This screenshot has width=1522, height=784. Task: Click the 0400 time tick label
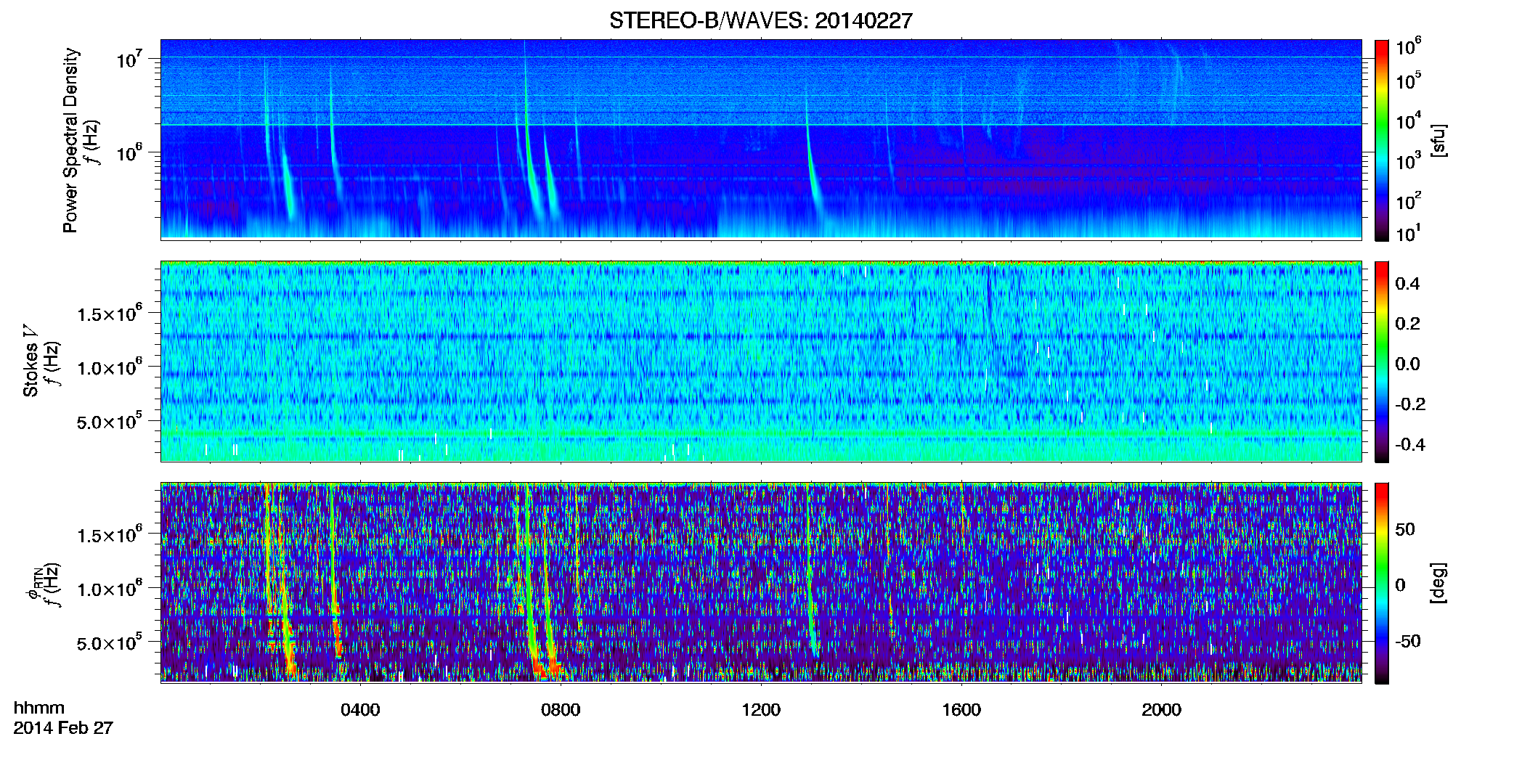[x=360, y=710]
